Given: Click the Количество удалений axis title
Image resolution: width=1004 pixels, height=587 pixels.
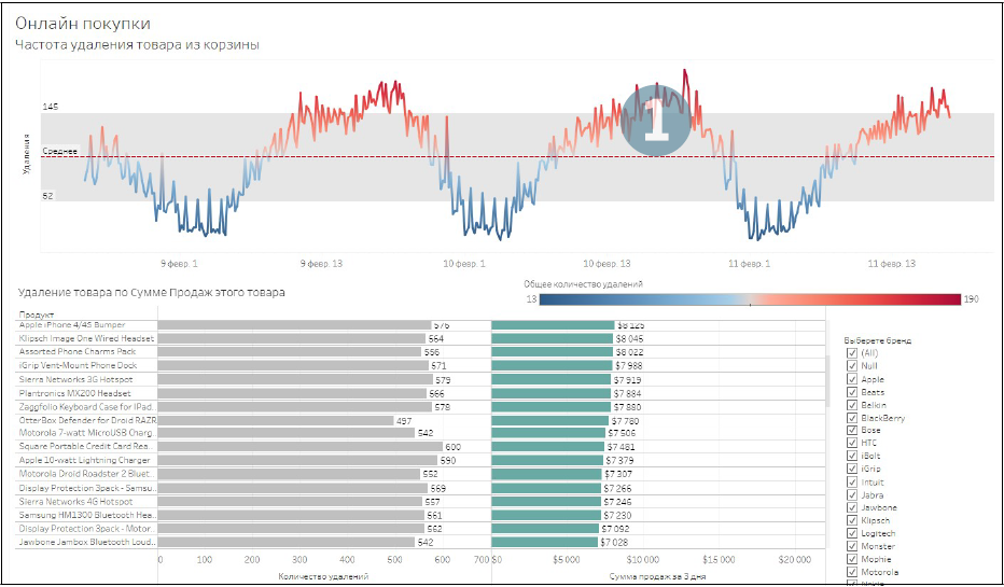Looking at the screenshot, I should click(324, 577).
